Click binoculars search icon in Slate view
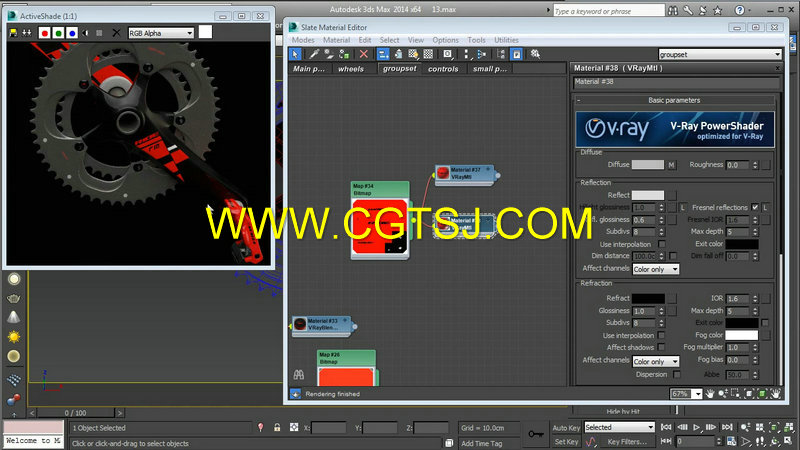The image size is (800, 450). (299, 375)
